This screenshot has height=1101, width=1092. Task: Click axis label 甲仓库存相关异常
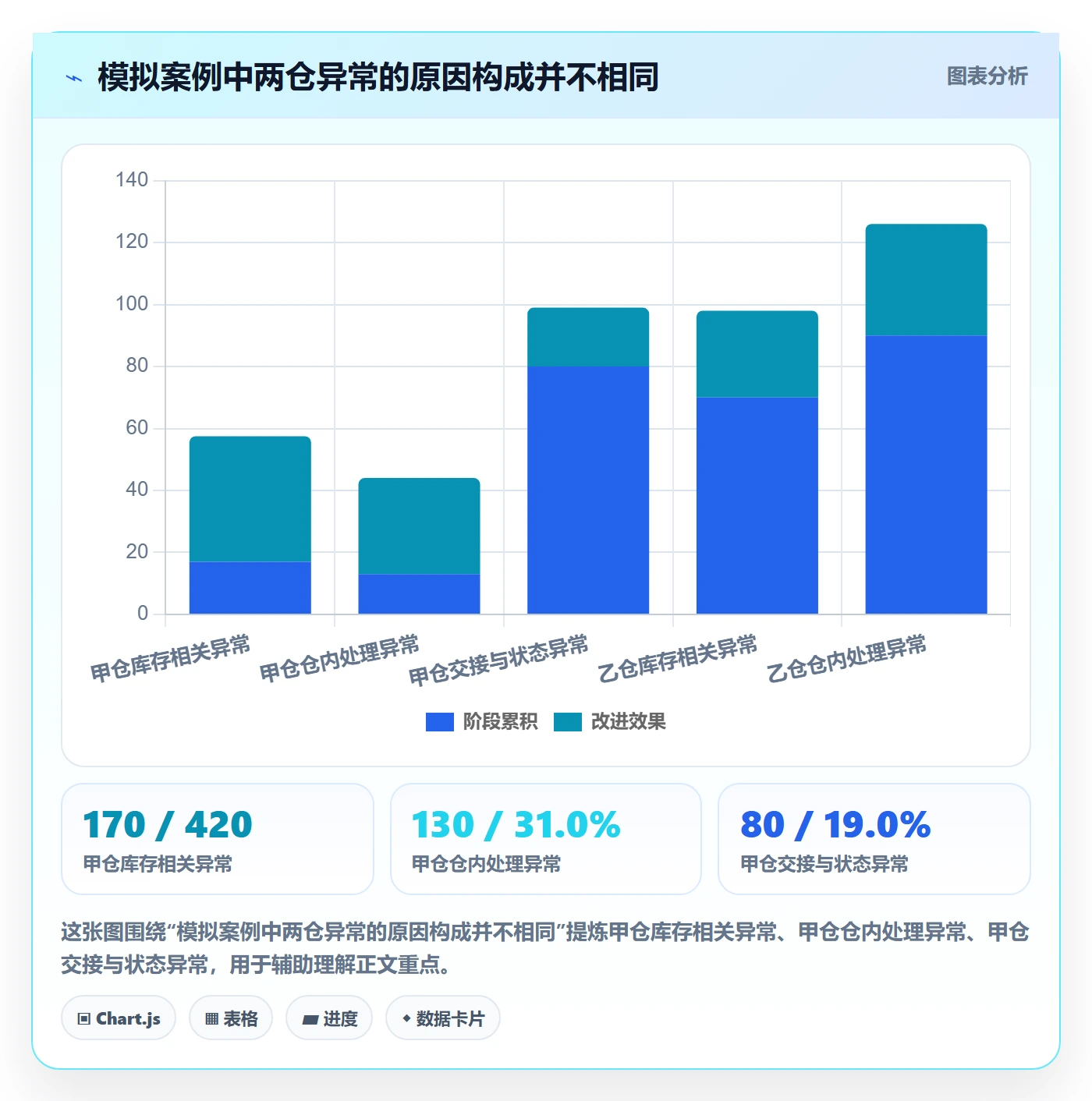[x=170, y=658]
